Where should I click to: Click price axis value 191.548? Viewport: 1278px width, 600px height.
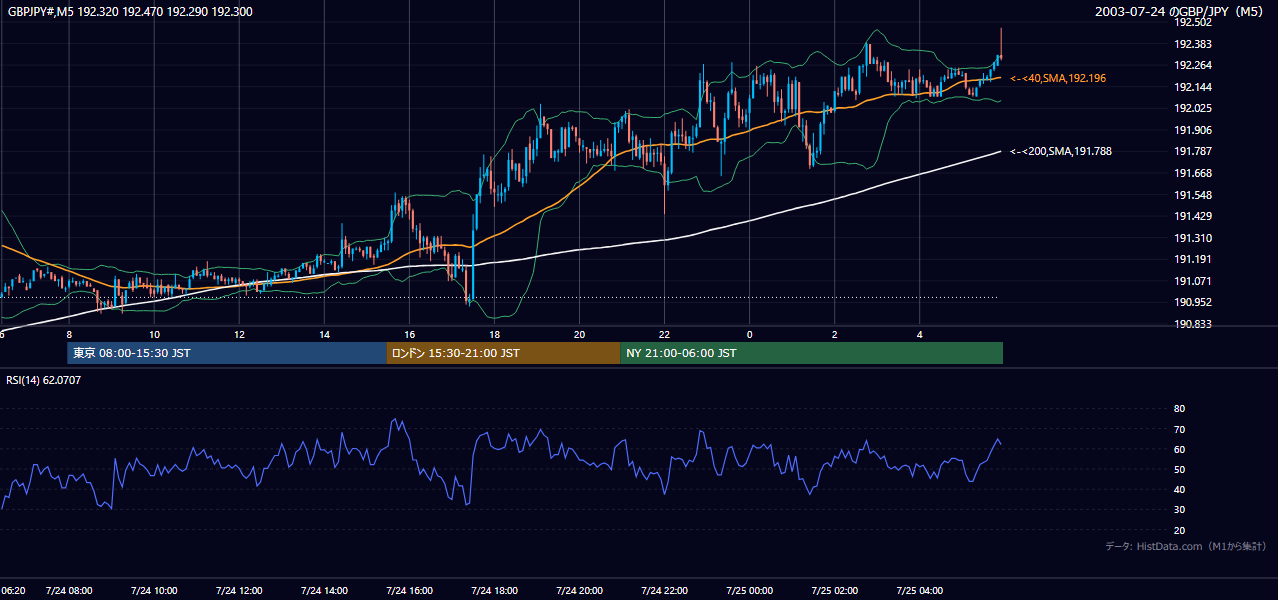(x=1193, y=195)
